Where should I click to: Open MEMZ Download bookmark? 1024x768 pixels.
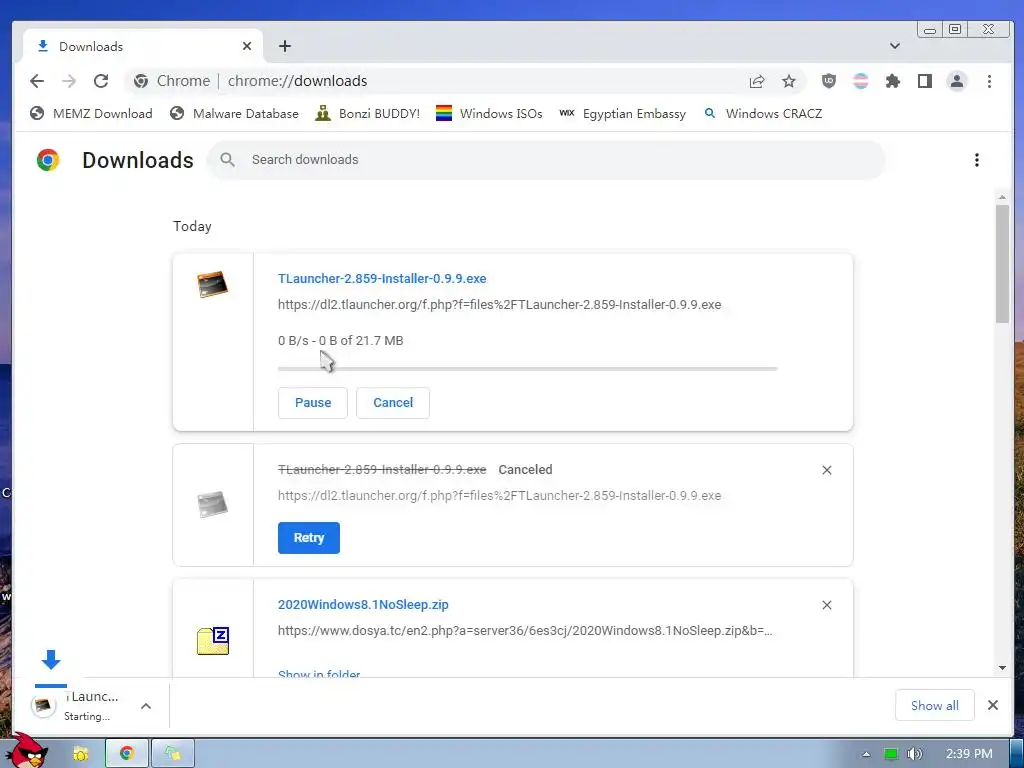tap(91, 114)
